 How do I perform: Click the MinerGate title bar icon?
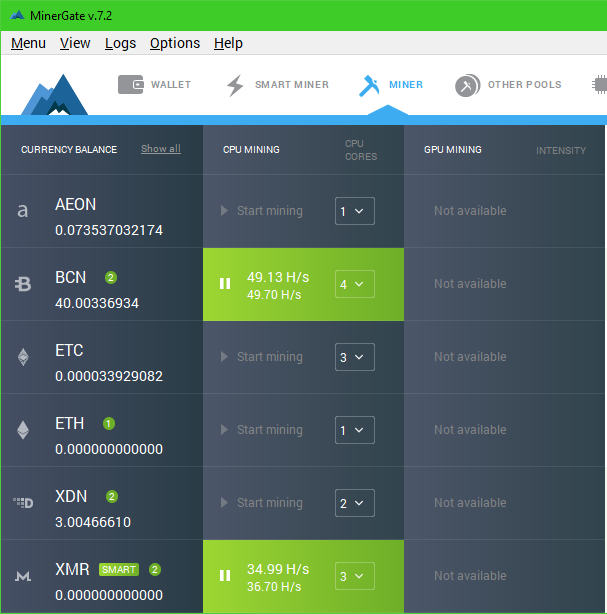coord(17,16)
